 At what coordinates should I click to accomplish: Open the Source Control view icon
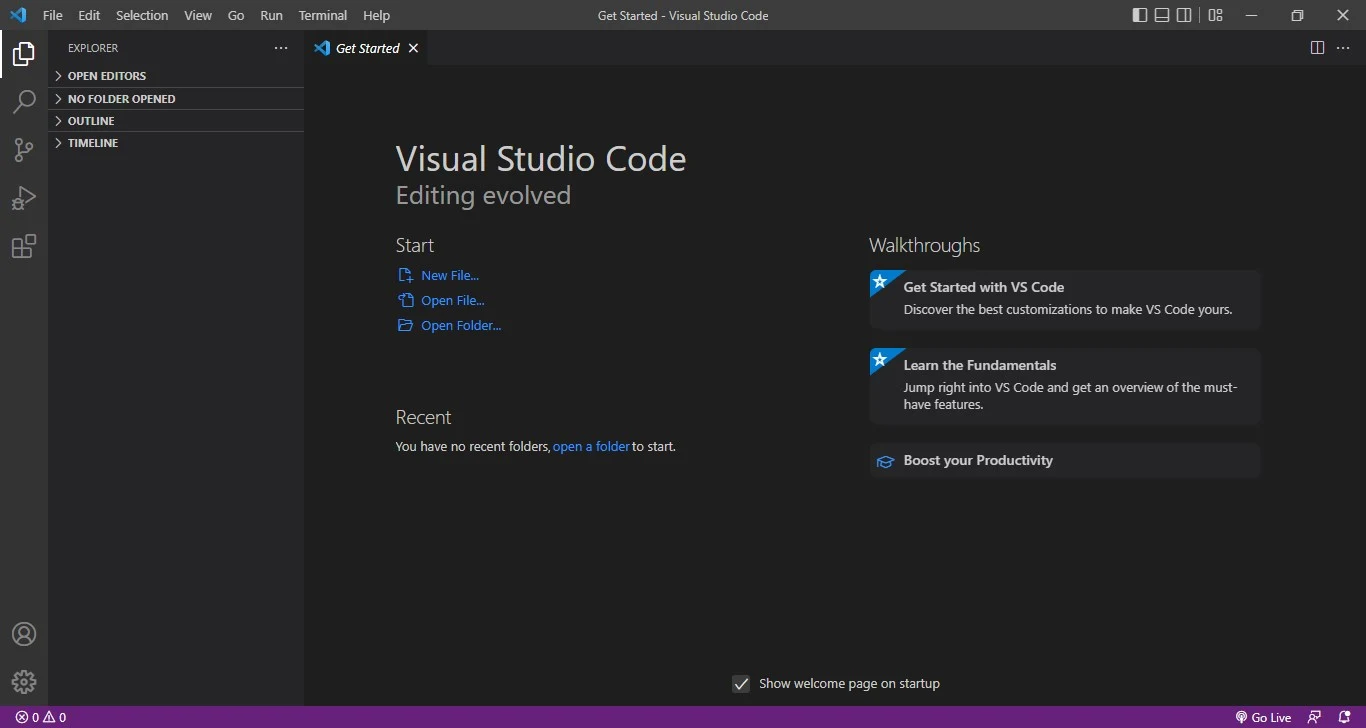pos(24,150)
